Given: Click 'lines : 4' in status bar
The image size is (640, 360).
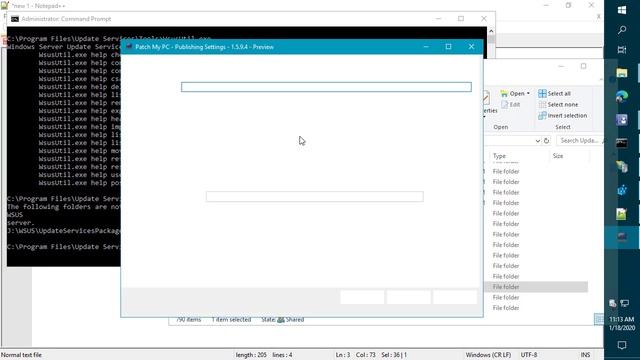Looking at the screenshot, I should pos(282,355).
